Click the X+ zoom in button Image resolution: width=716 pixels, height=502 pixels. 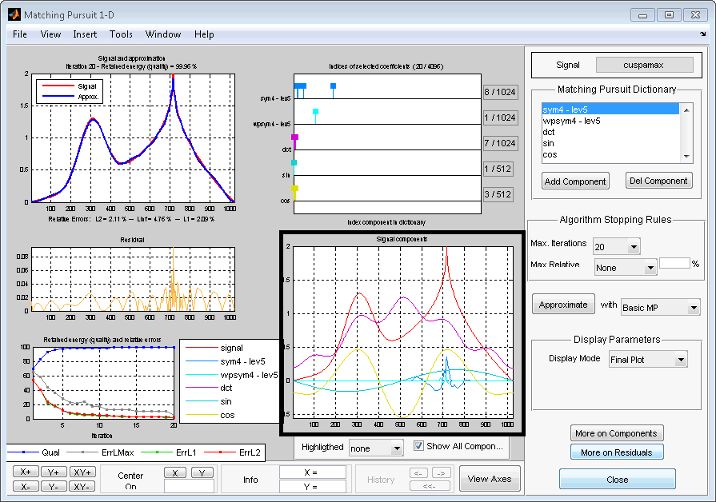[x=25, y=471]
